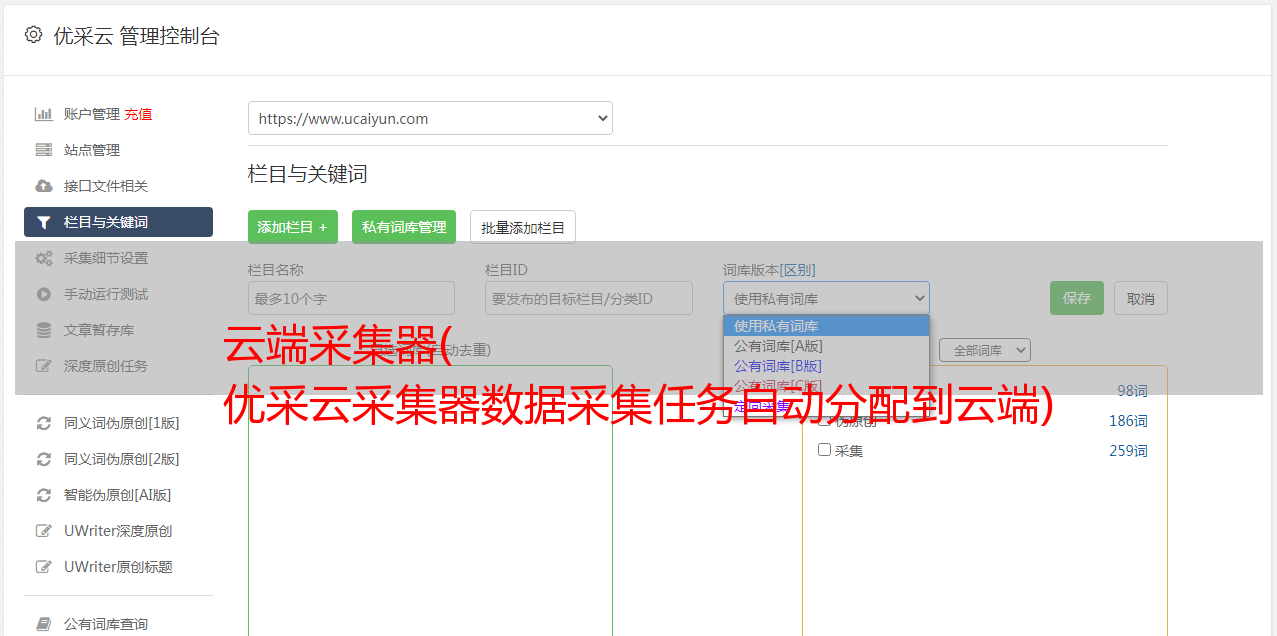The image size is (1277, 636).
Task: Choose the 公有词库[B版] option
Action: click(826, 366)
